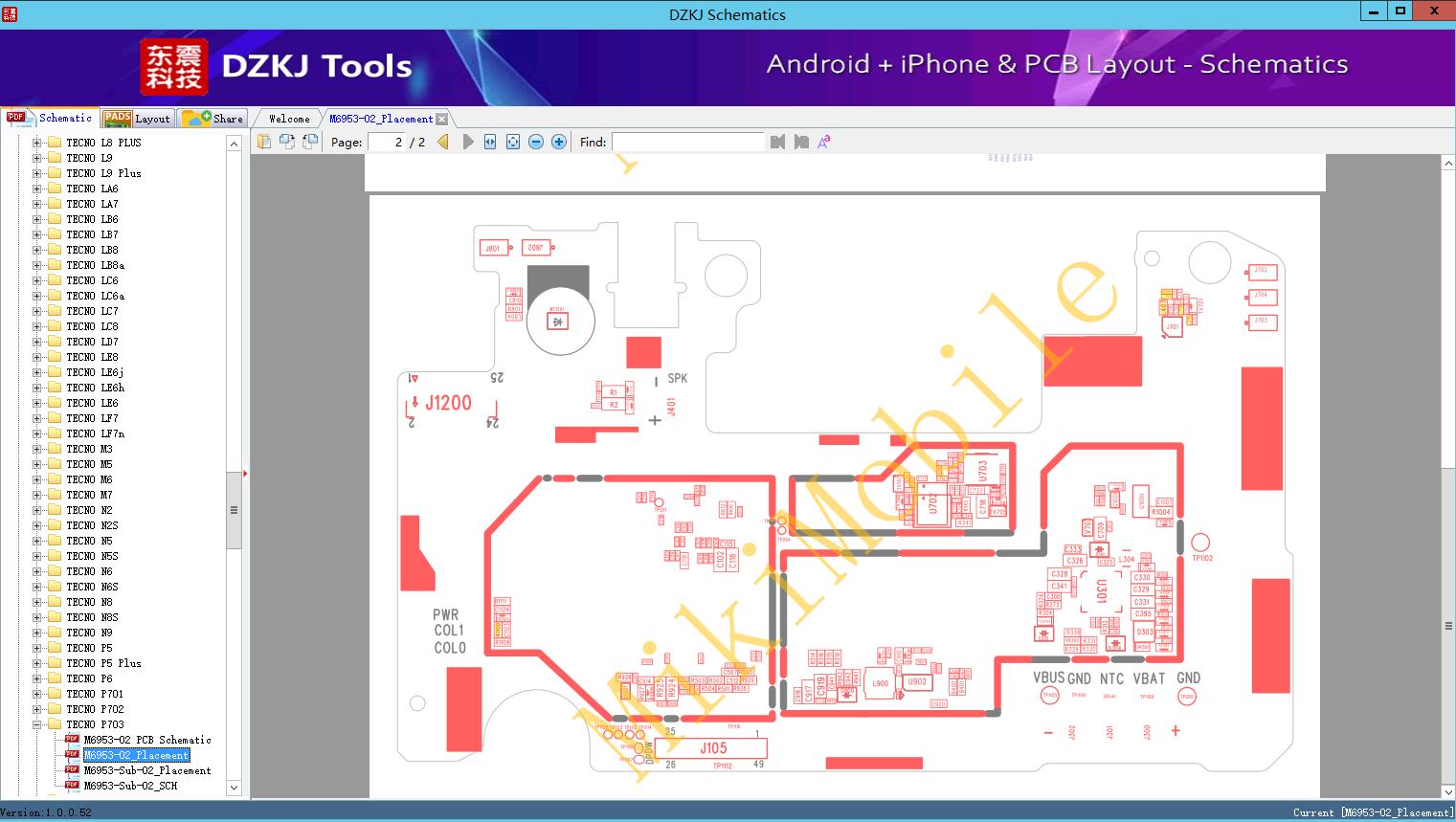Zoom out of the schematic
This screenshot has width=1456, height=822.
tap(536, 142)
